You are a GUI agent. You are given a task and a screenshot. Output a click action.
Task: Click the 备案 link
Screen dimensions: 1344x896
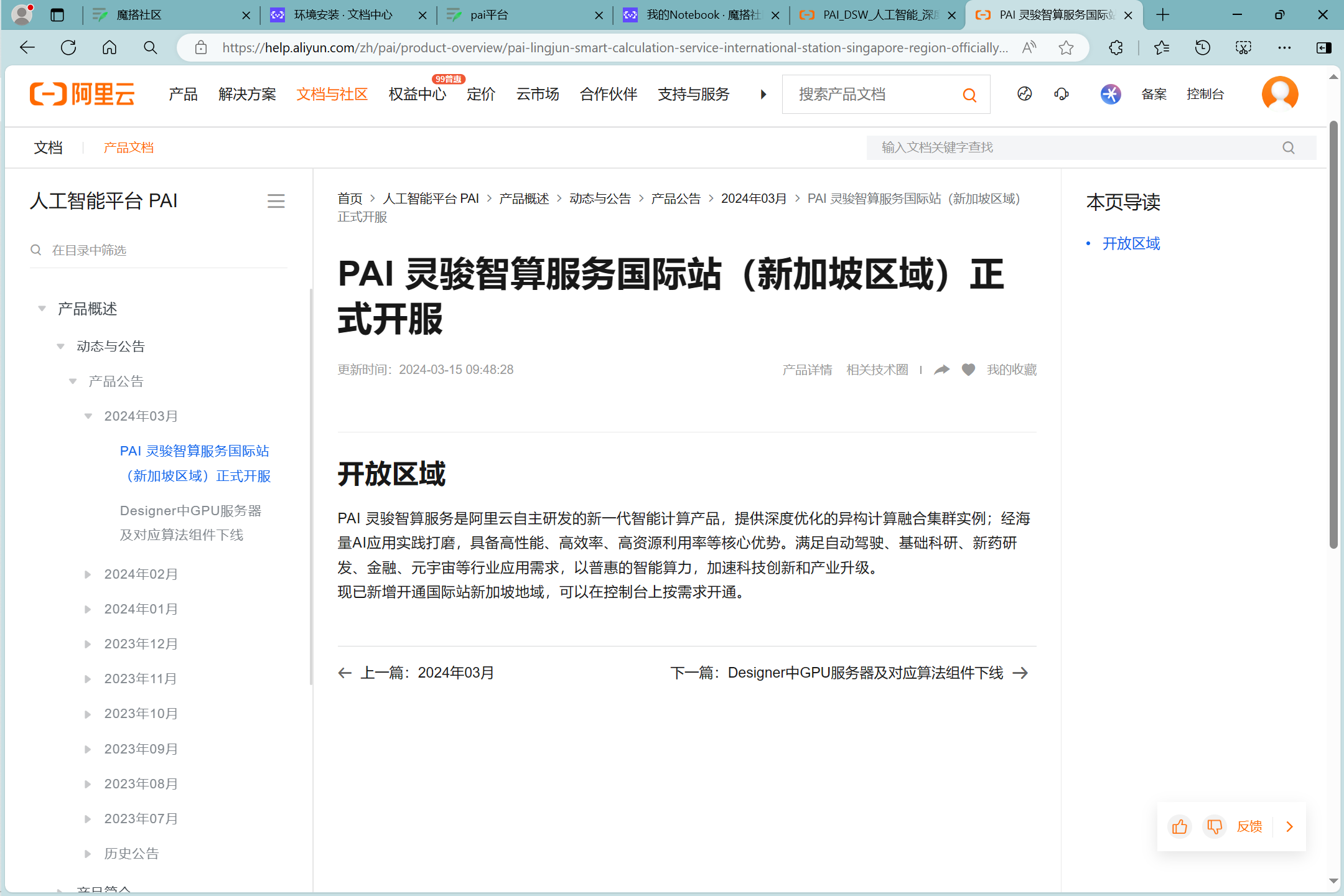(1154, 94)
